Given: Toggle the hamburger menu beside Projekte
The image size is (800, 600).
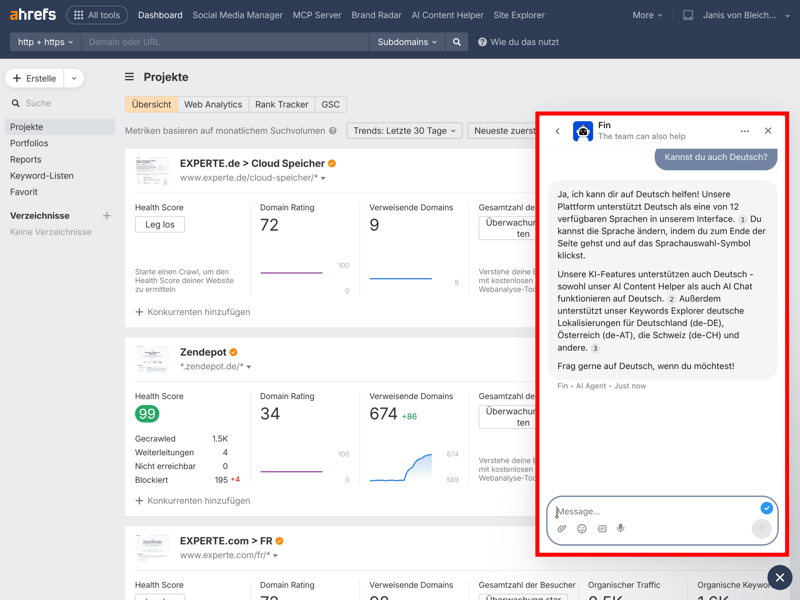Looking at the screenshot, I should [129, 77].
